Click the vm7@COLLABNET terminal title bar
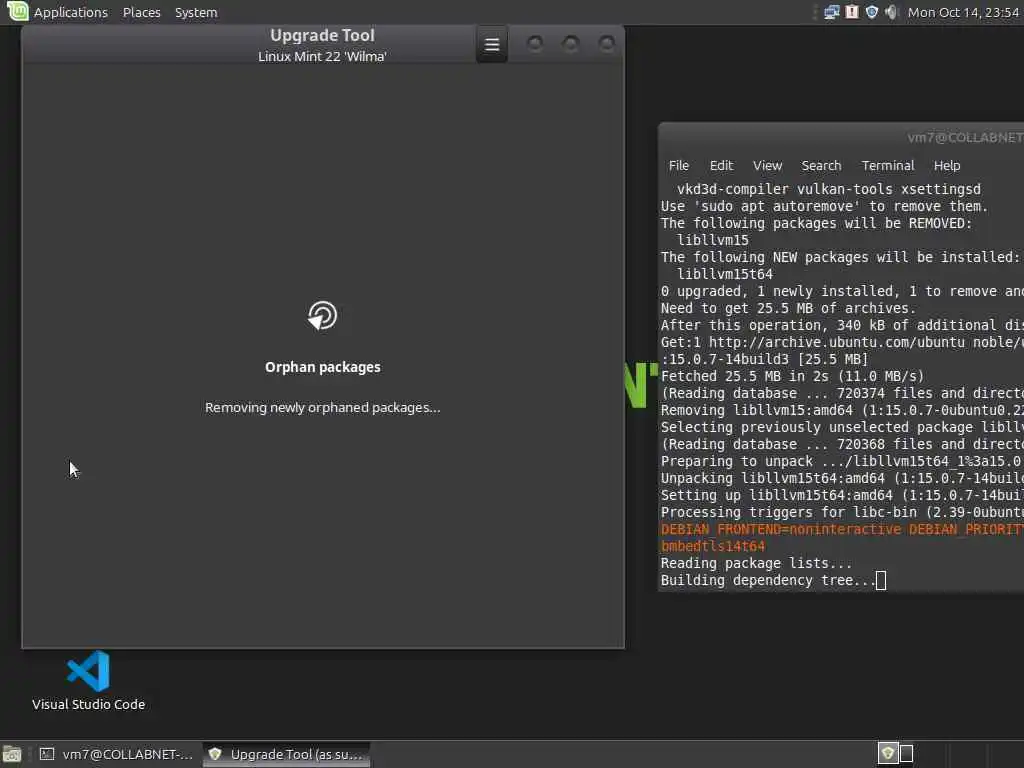This screenshot has height=768, width=1024. (841, 137)
